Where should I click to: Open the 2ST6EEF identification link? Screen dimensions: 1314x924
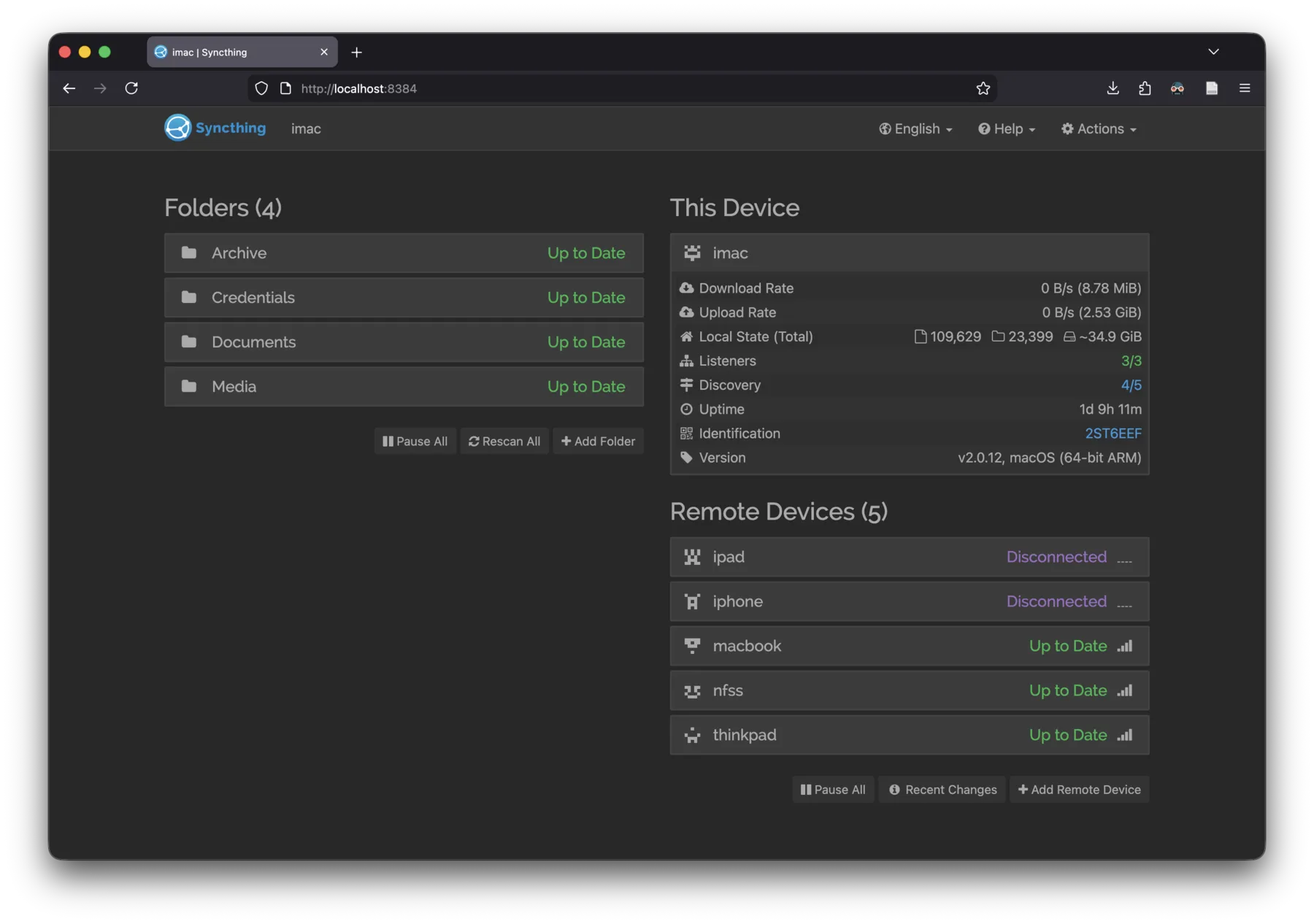coord(1113,433)
